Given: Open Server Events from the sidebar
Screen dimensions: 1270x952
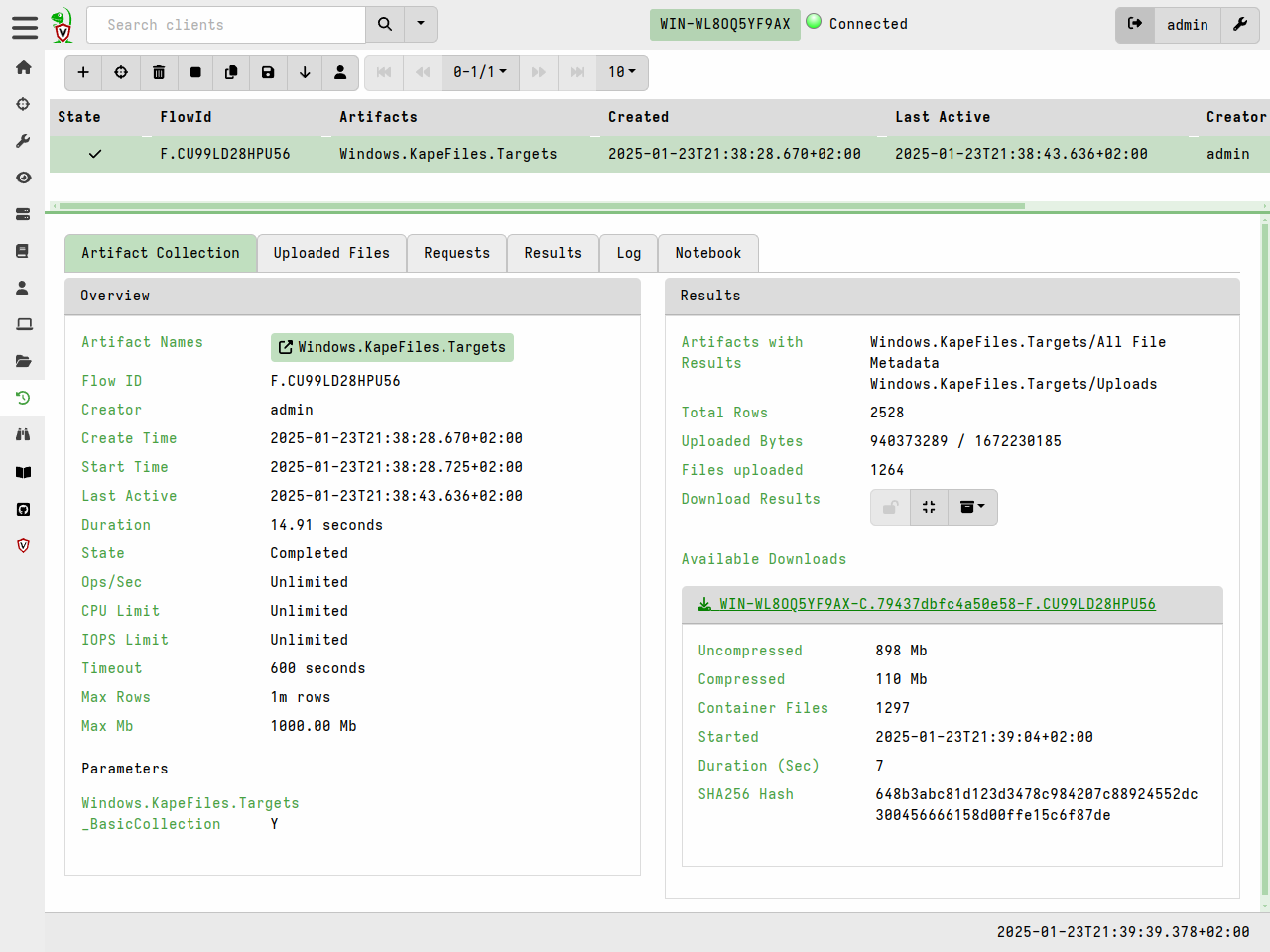Looking at the screenshot, I should [23, 214].
